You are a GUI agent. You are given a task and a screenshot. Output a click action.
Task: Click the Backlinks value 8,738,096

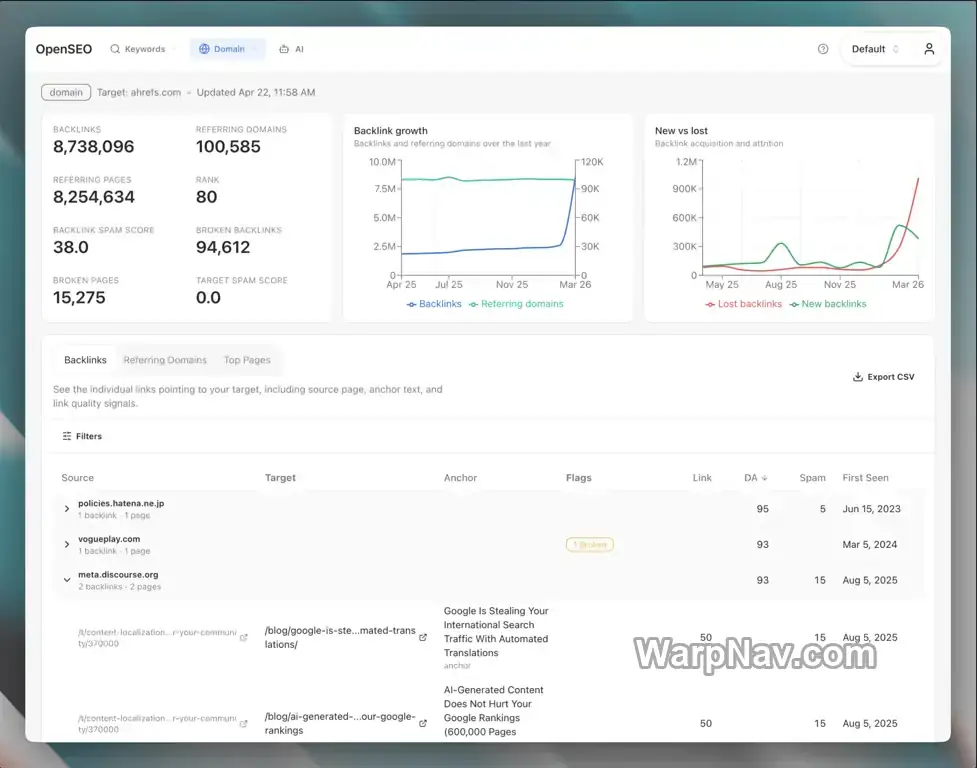(x=93, y=147)
